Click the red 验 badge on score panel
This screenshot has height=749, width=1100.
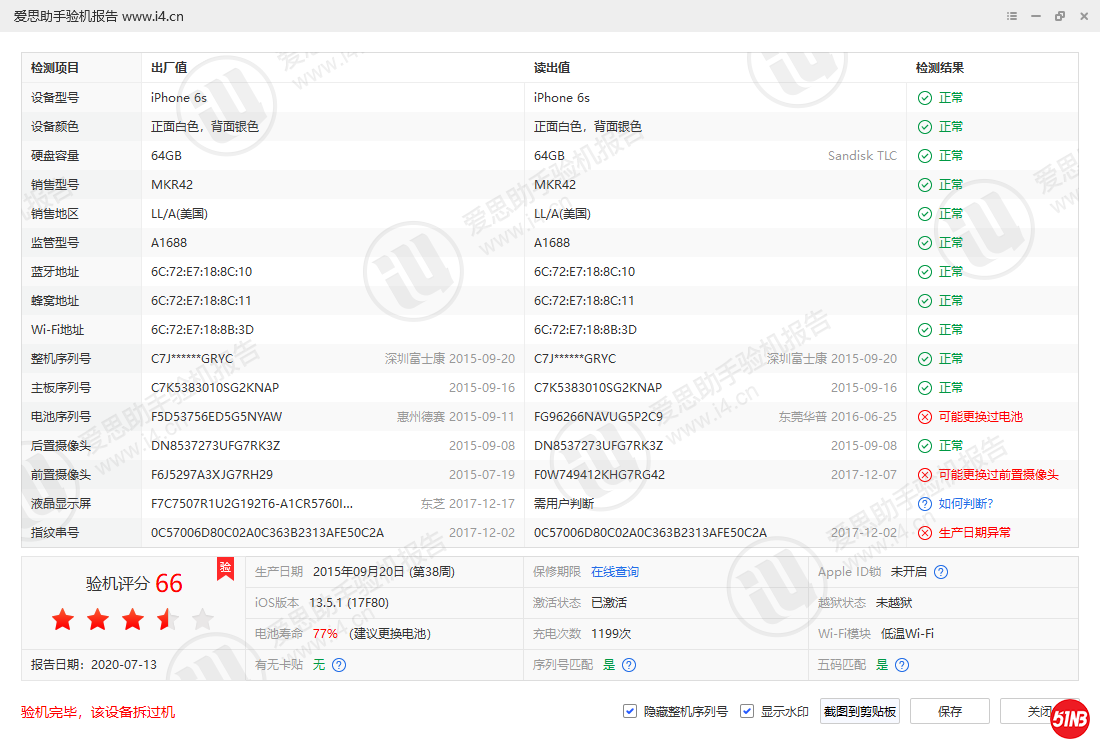tap(225, 569)
